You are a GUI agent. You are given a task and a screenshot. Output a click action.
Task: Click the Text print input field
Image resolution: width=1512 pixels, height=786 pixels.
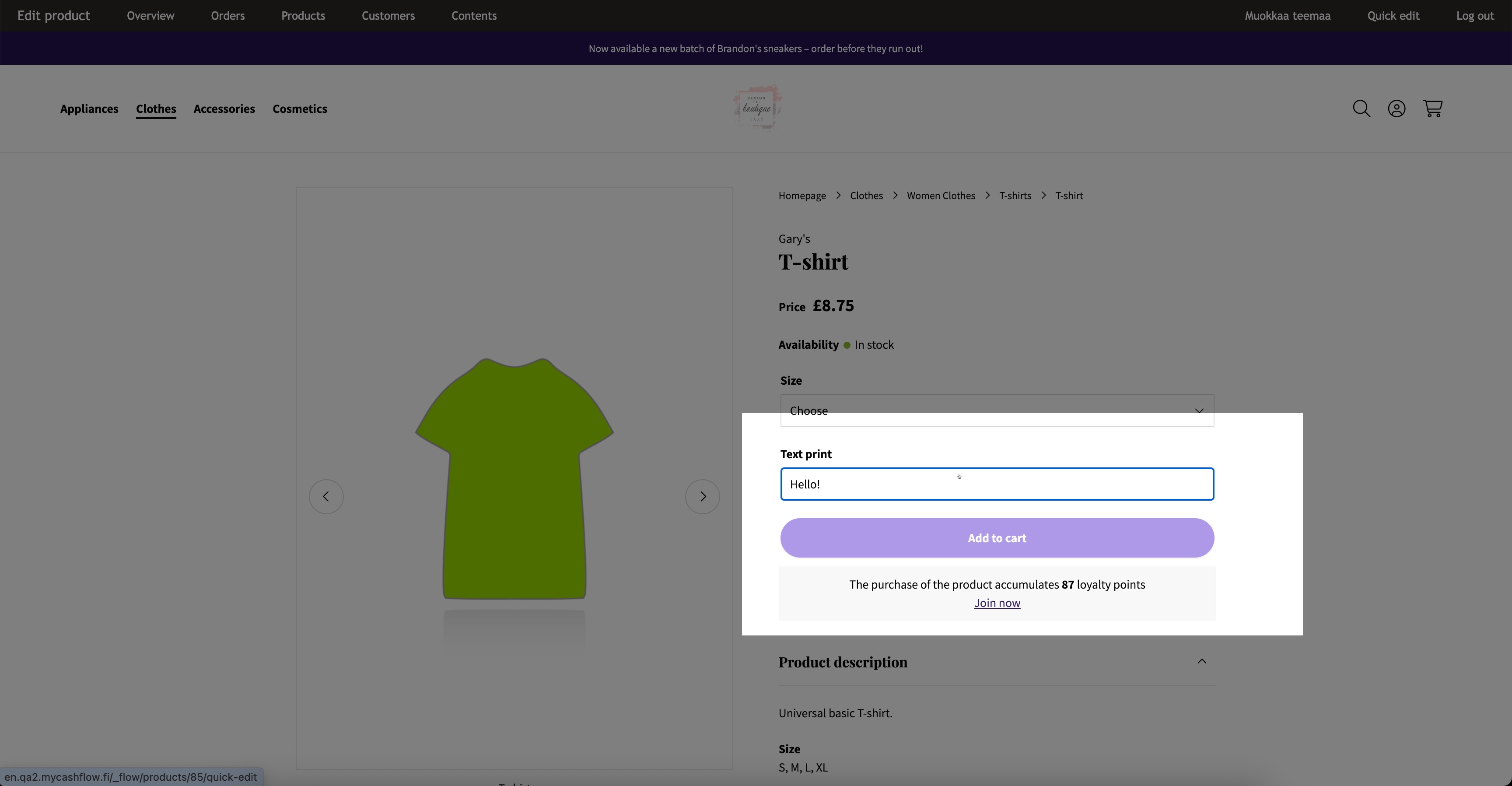tap(997, 484)
